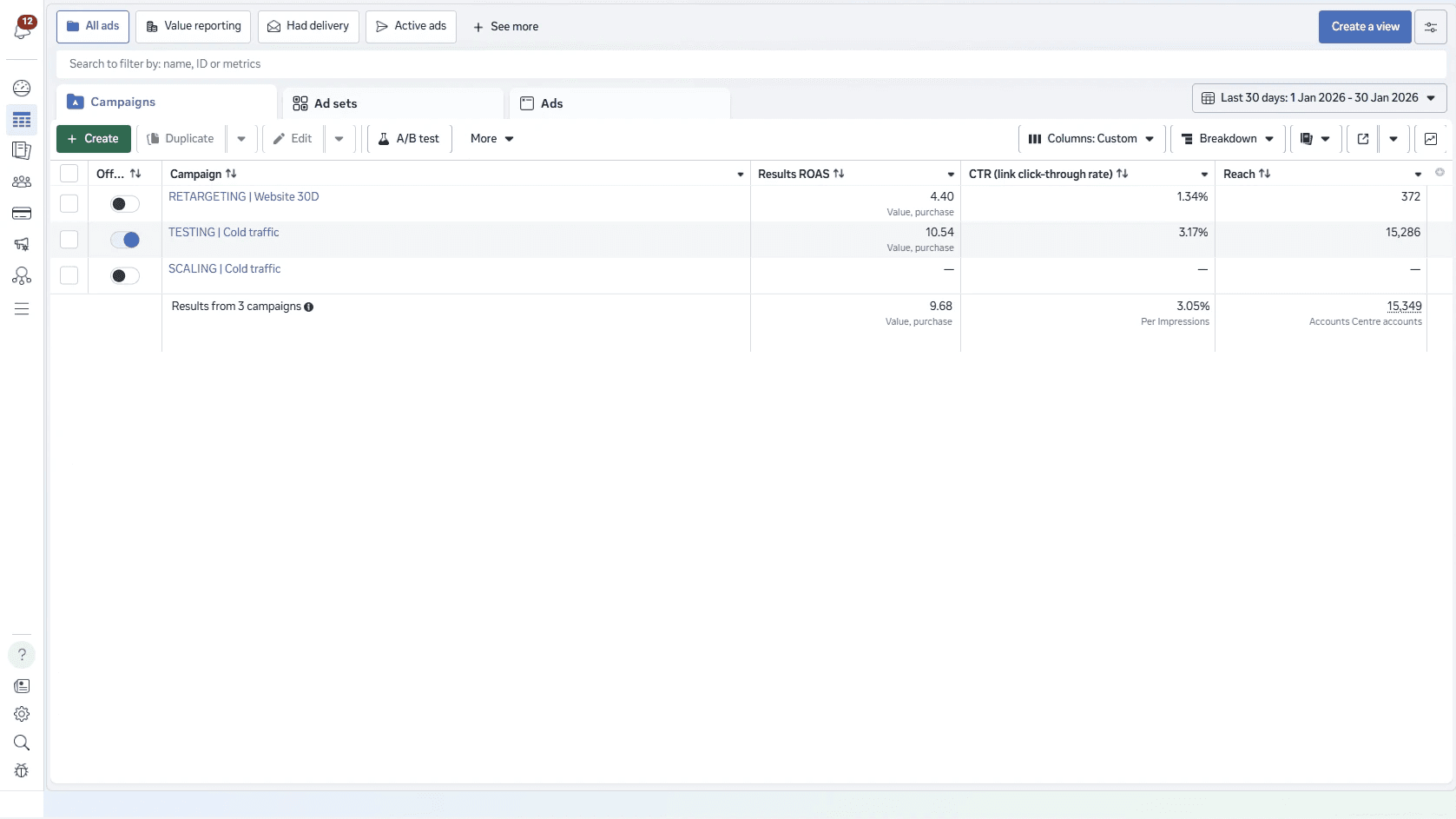The image size is (1456, 819).
Task: Sort by Reach column arrows
Action: [1265, 174]
